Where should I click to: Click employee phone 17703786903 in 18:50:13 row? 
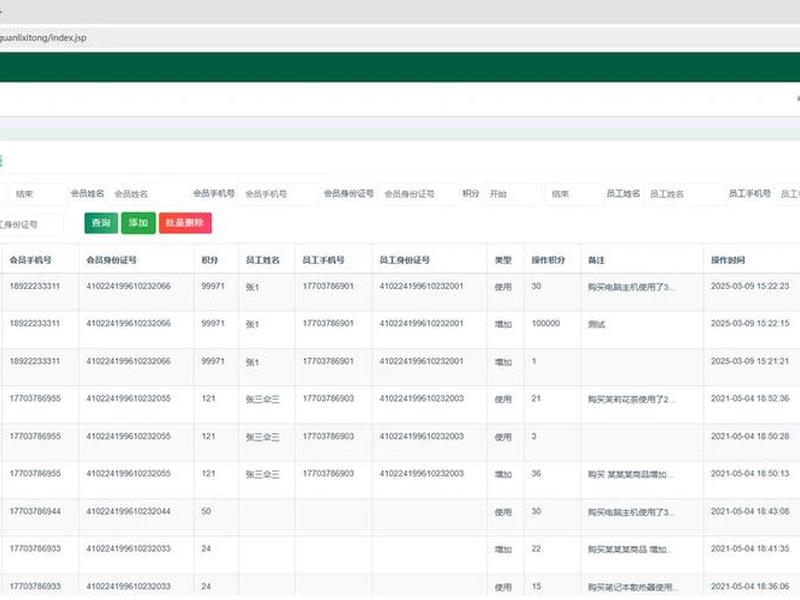coord(328,473)
